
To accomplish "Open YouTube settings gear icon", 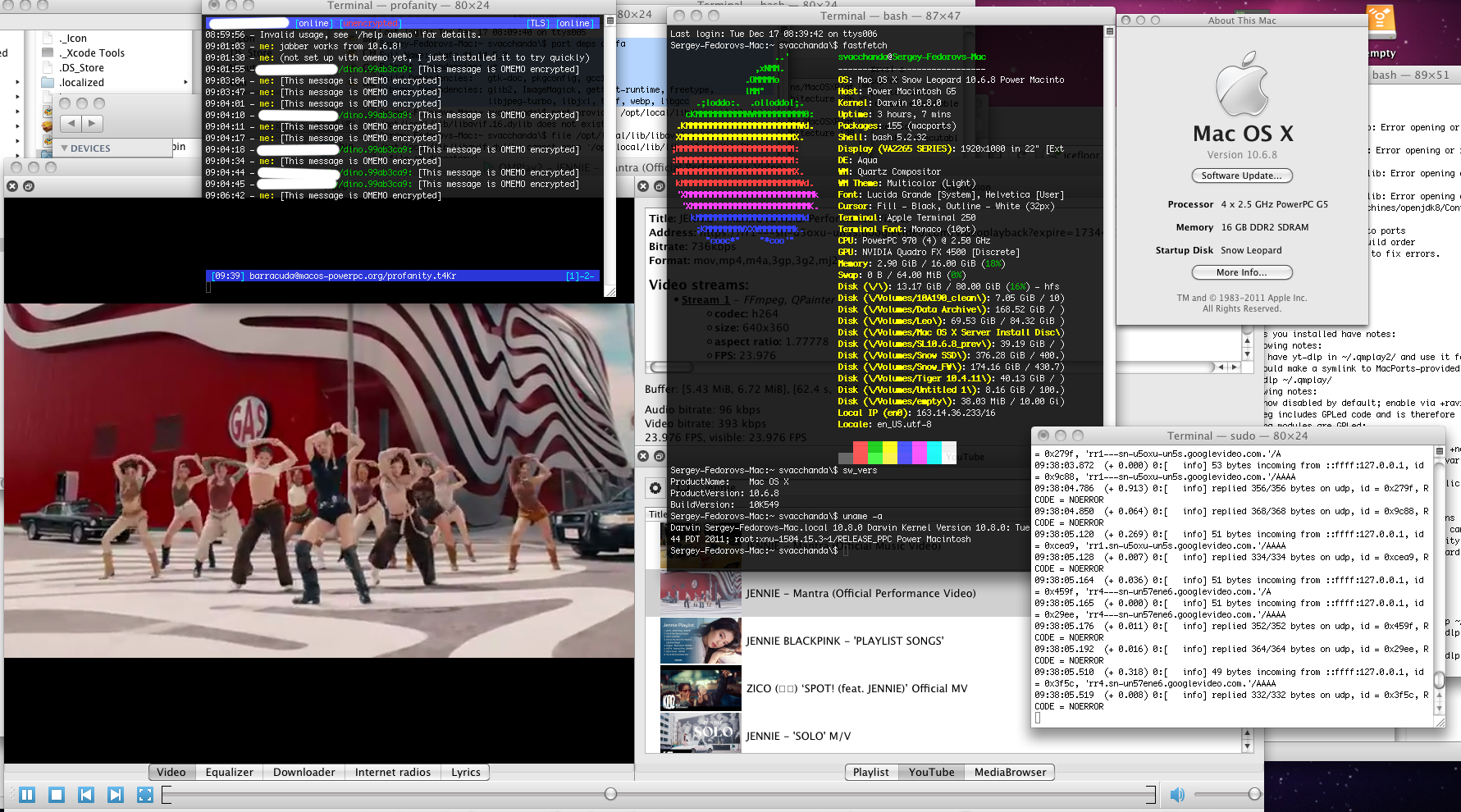I will tap(655, 488).
